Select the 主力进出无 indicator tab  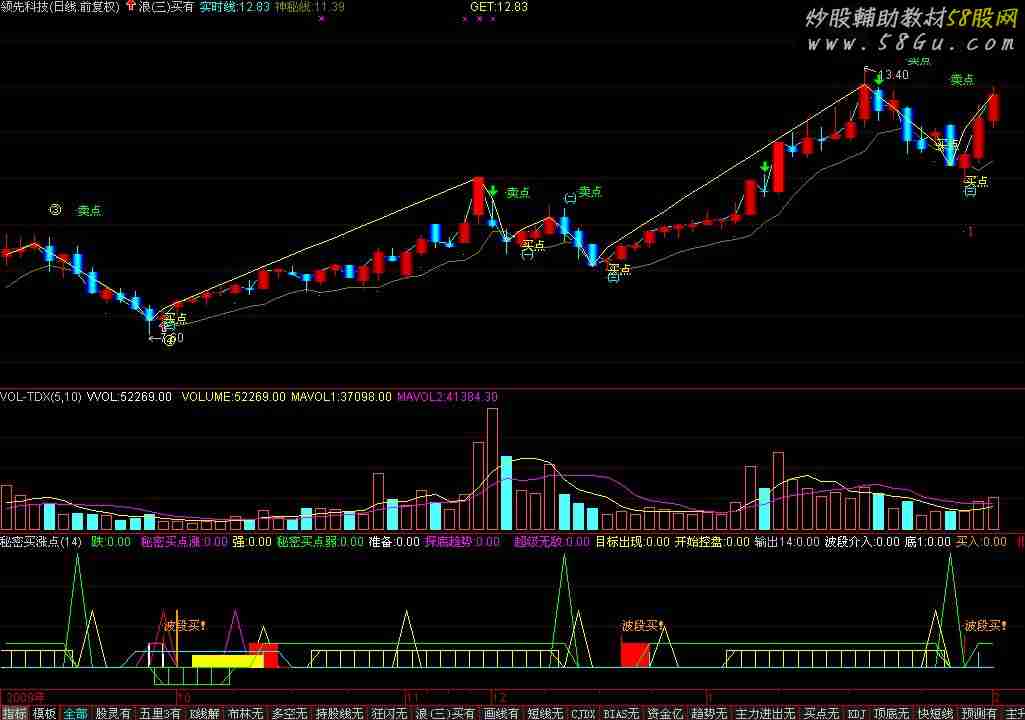[765, 713]
